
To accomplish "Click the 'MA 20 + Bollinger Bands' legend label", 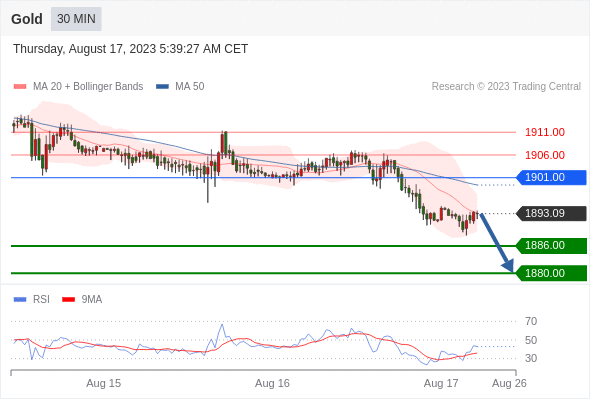I will (88, 87).
